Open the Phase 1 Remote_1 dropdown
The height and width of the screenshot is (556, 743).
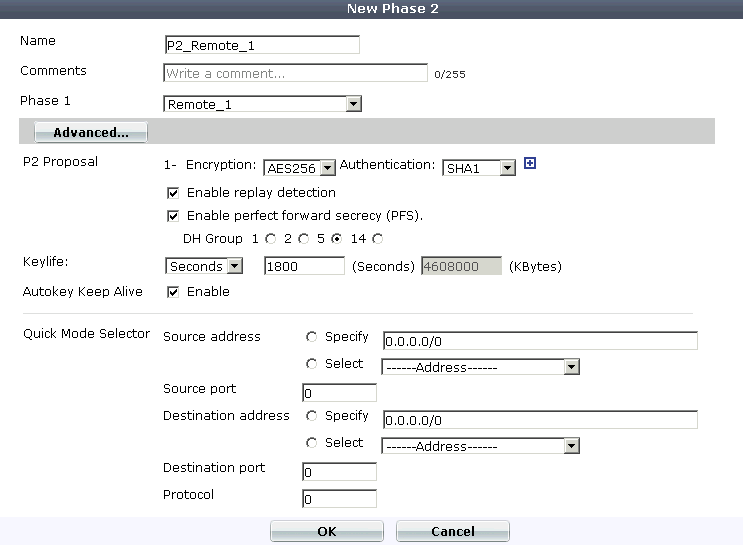pos(262,104)
